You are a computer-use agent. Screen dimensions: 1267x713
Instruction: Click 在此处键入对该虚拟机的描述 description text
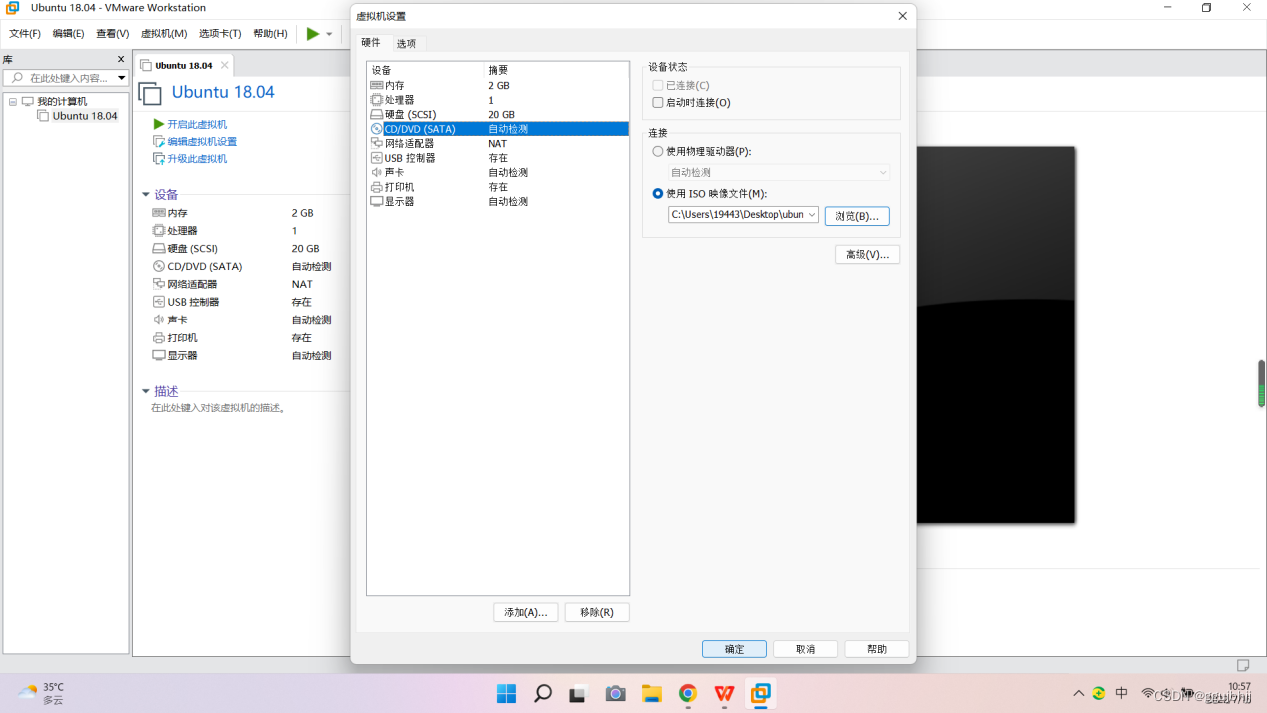(219, 408)
